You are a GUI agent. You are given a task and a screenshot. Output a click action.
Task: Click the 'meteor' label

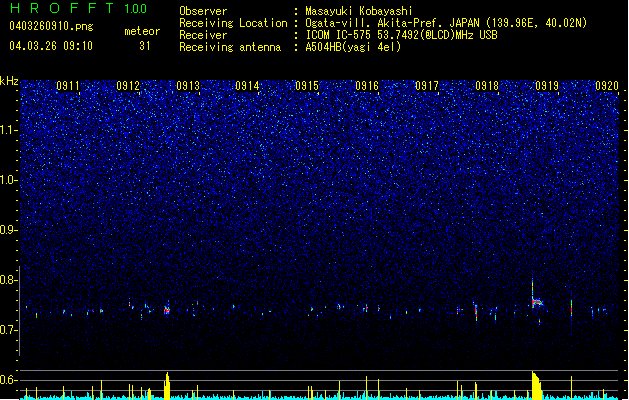[x=142, y=31]
